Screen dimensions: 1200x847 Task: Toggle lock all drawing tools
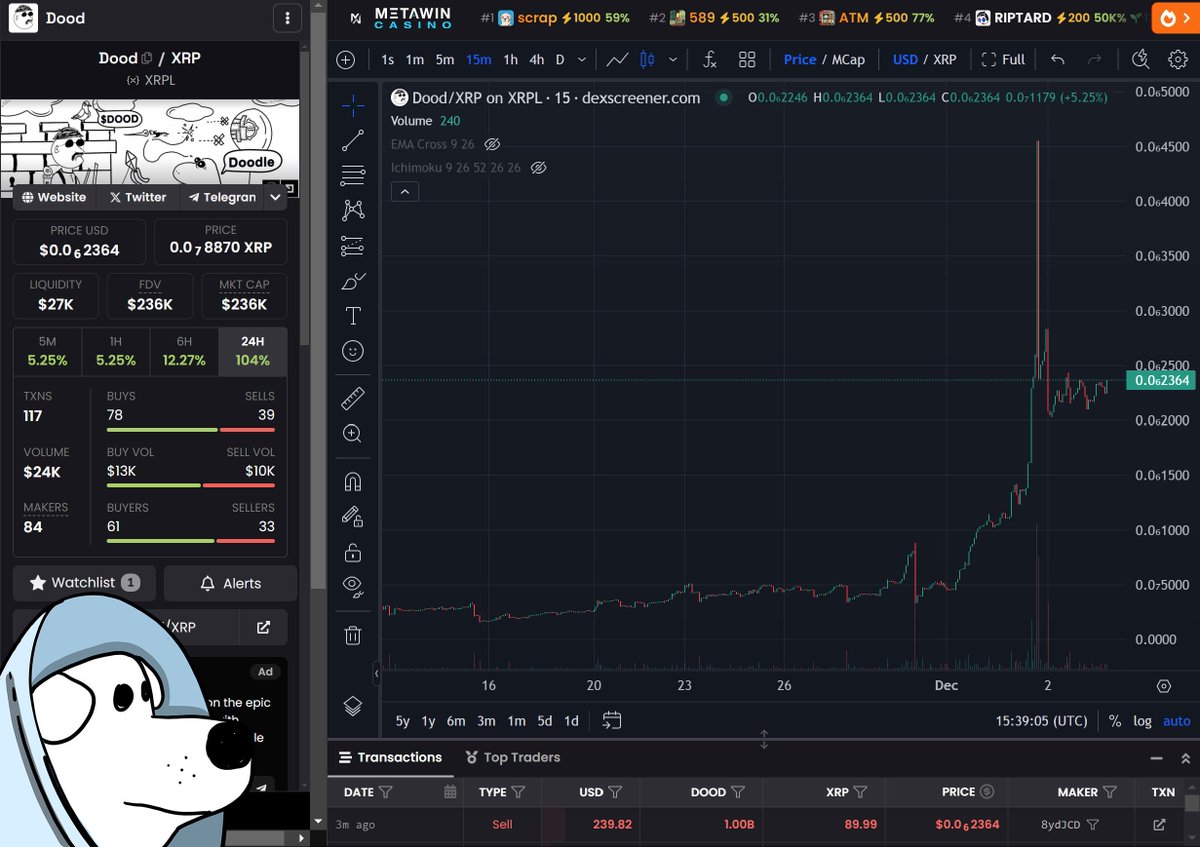tap(353, 552)
